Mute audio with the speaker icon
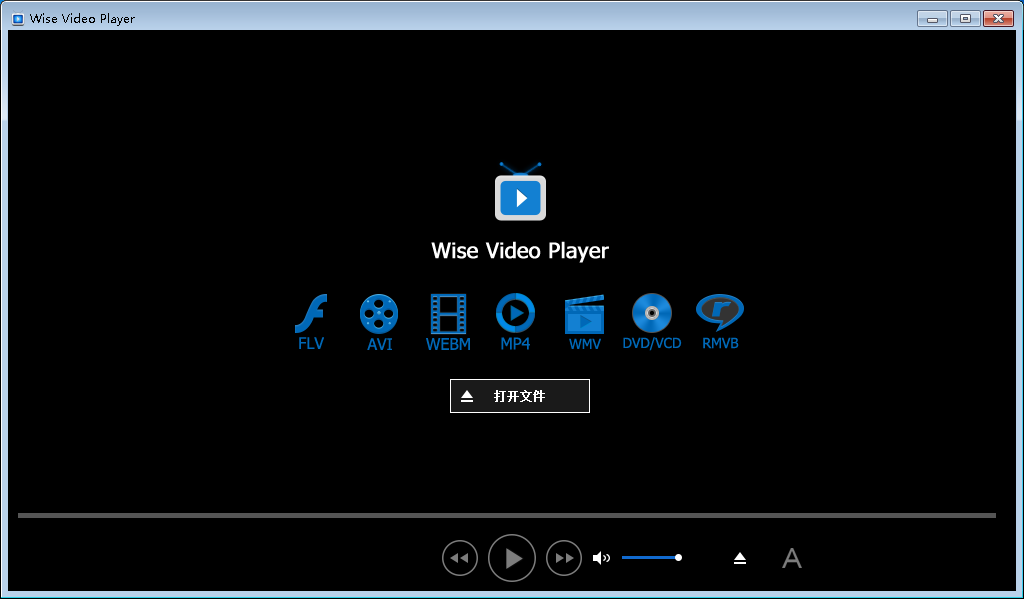1024x599 pixels. (601, 558)
